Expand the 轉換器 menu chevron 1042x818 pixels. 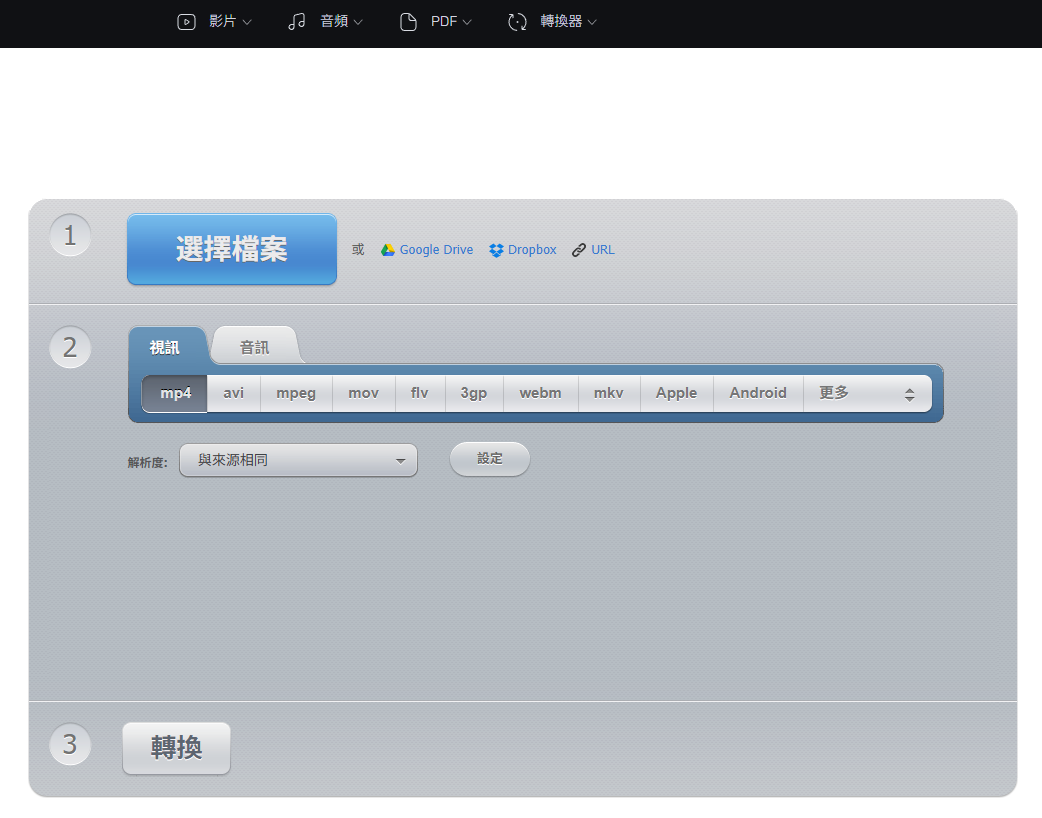coord(591,21)
